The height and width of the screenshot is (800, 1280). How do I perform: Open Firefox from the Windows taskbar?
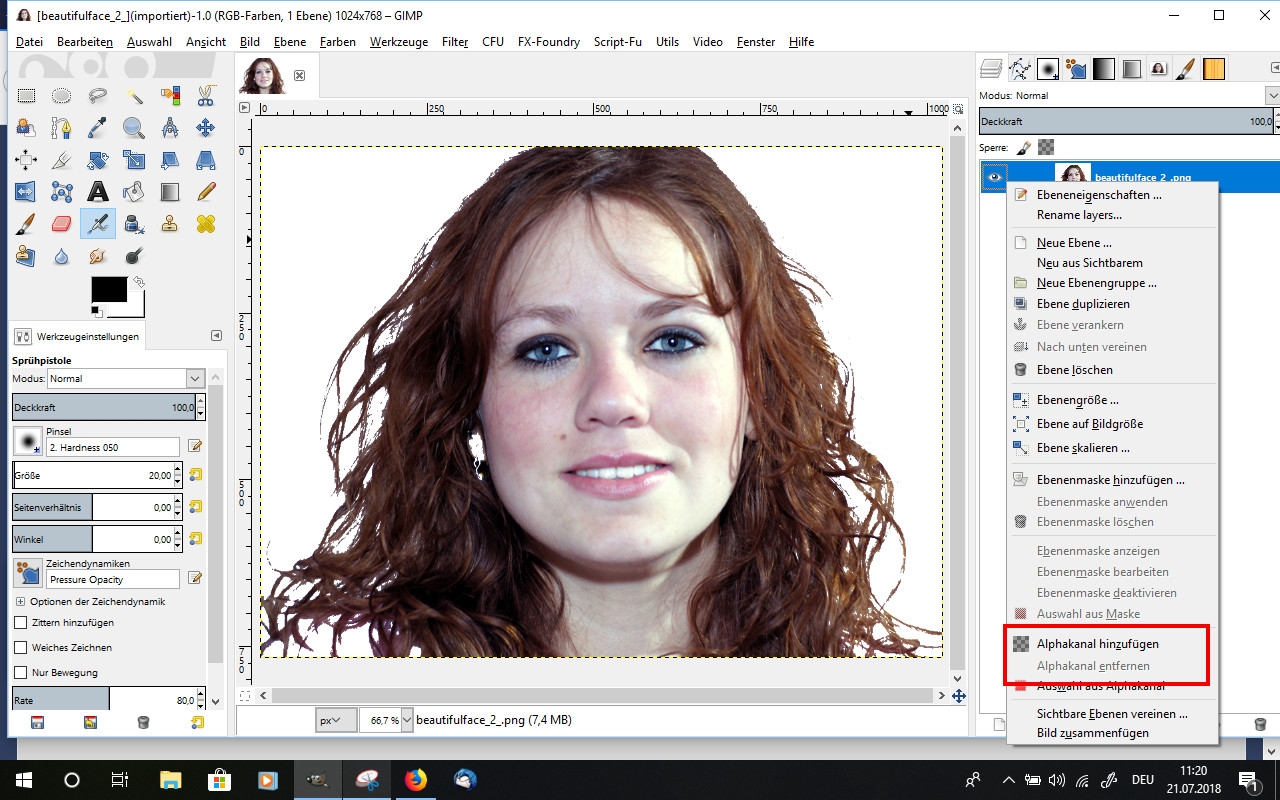415,779
